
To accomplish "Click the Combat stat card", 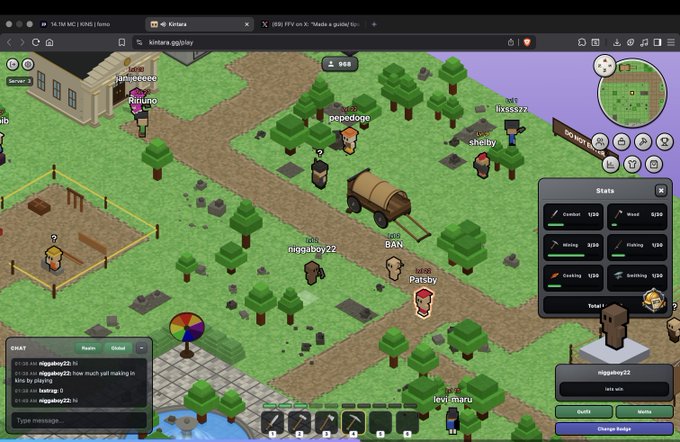I will (x=573, y=216).
